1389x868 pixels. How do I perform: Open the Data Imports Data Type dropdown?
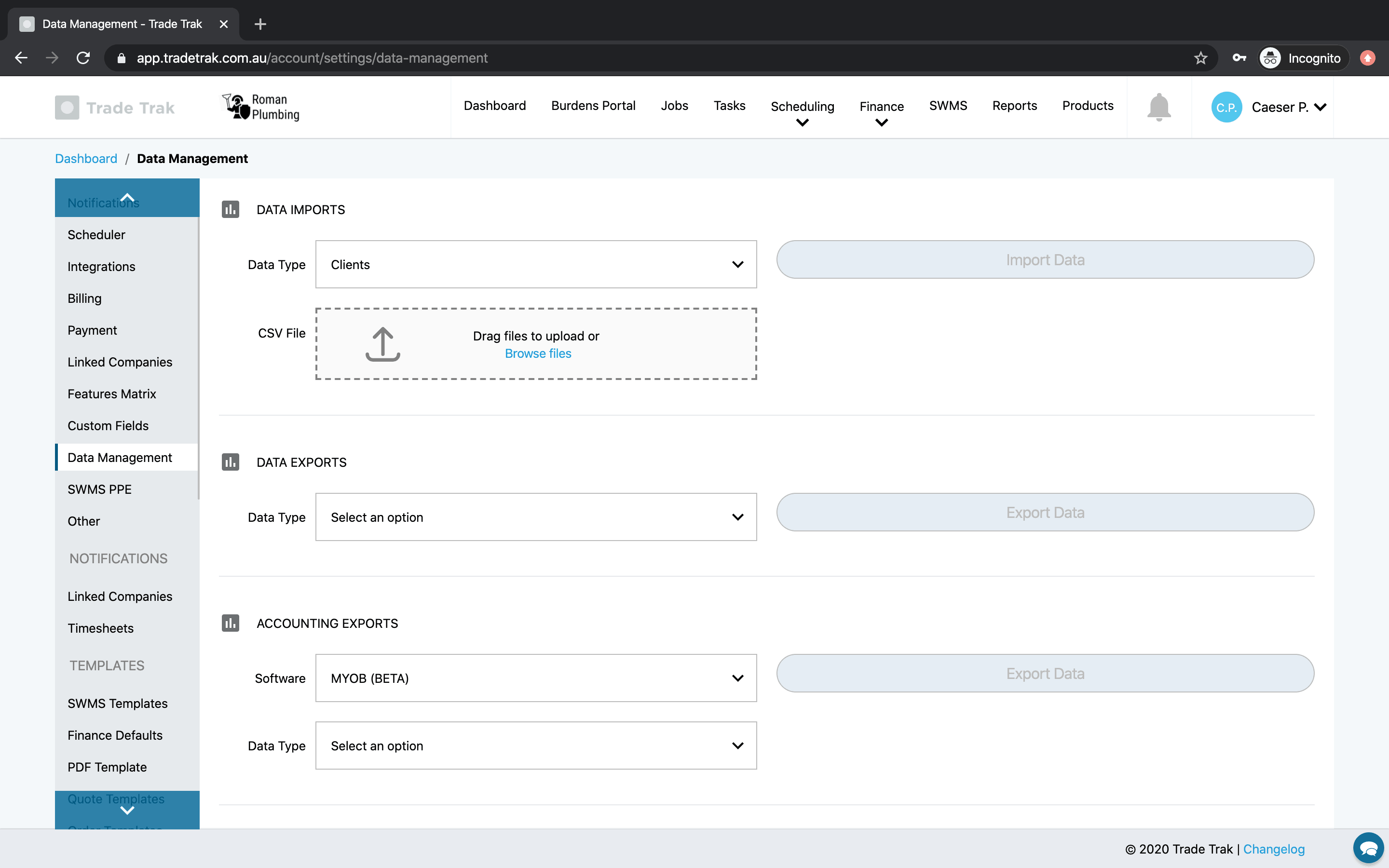coord(536,264)
